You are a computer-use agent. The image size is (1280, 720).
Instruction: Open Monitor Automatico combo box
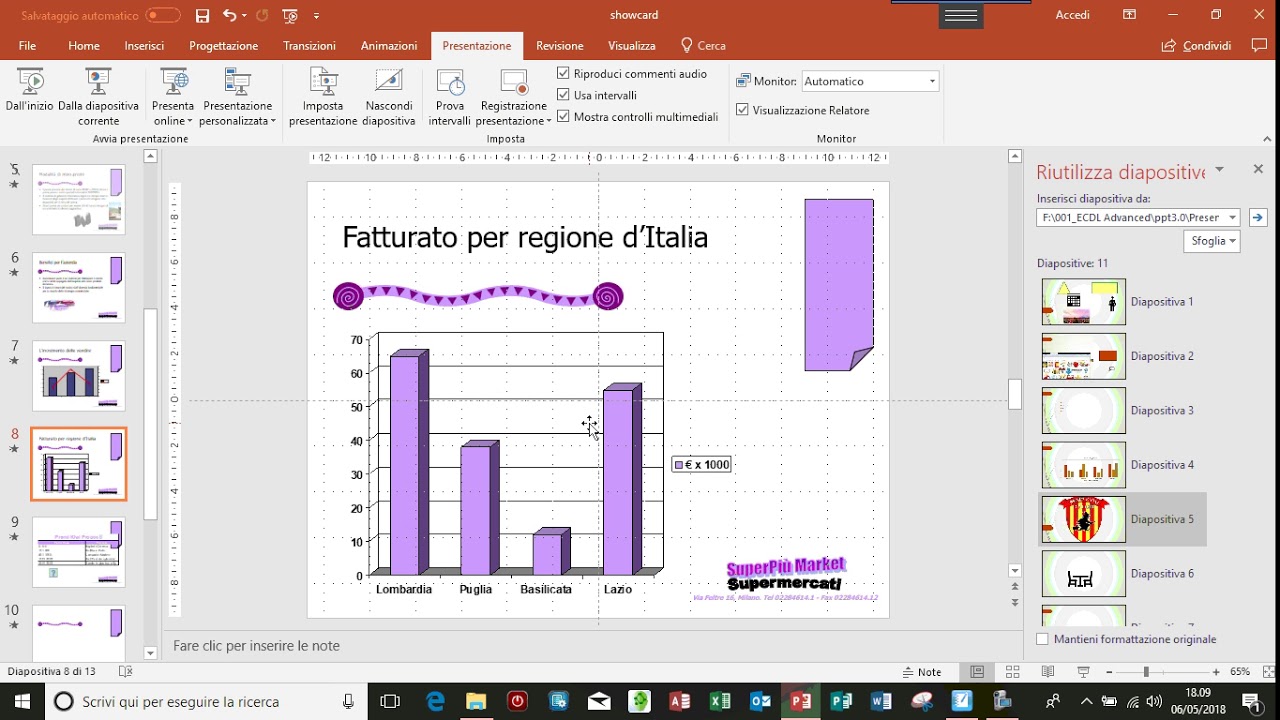click(869, 81)
